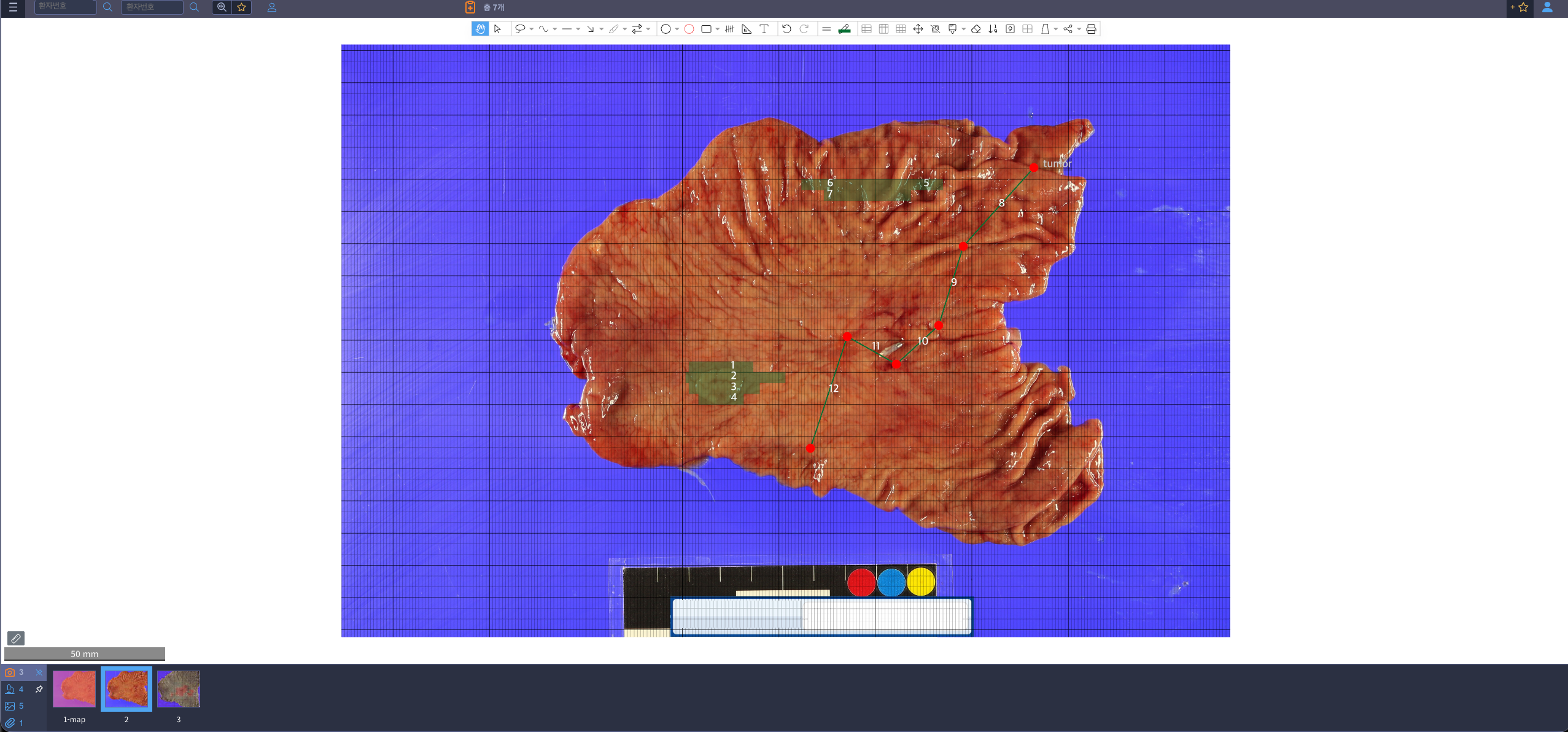1568x732 pixels.
Task: Click the 50 mm scale bar
Action: (x=84, y=654)
